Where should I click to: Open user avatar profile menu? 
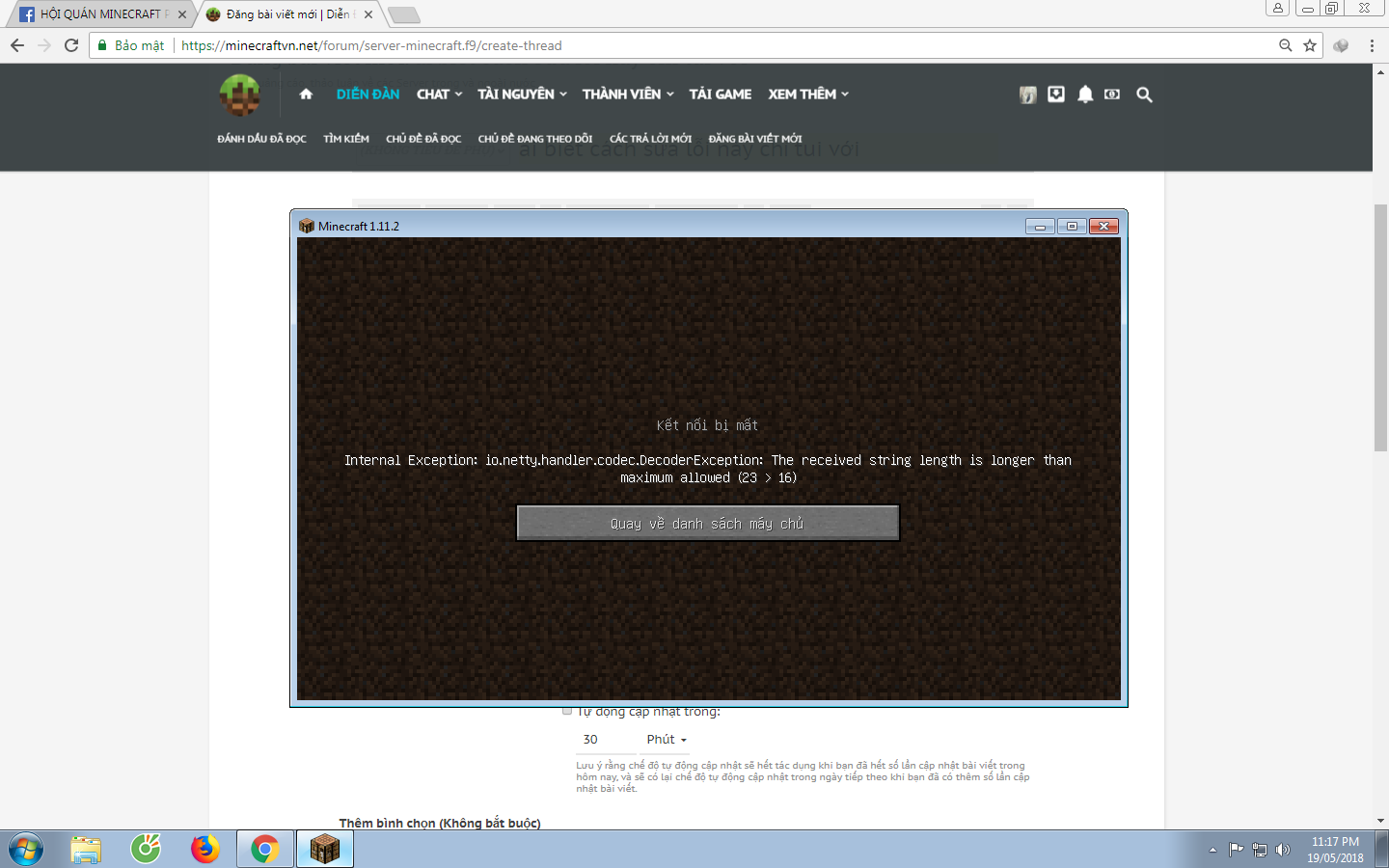1028,95
